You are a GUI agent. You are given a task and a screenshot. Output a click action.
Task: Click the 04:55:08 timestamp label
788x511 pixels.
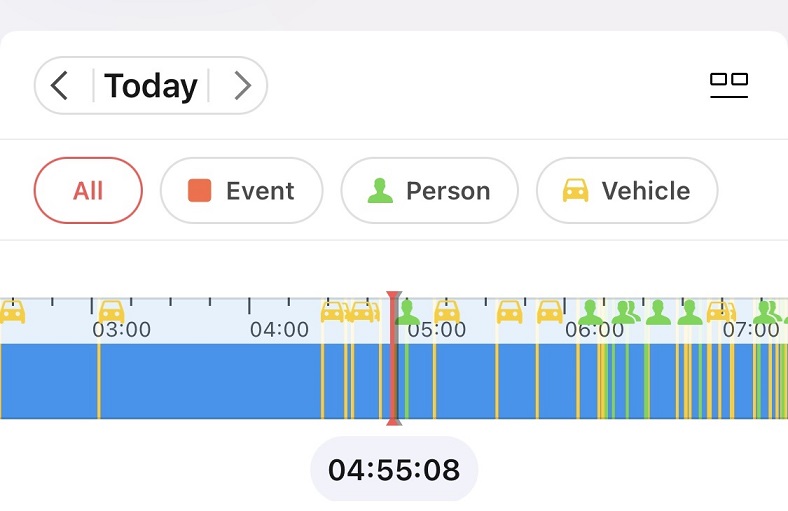[394, 469]
